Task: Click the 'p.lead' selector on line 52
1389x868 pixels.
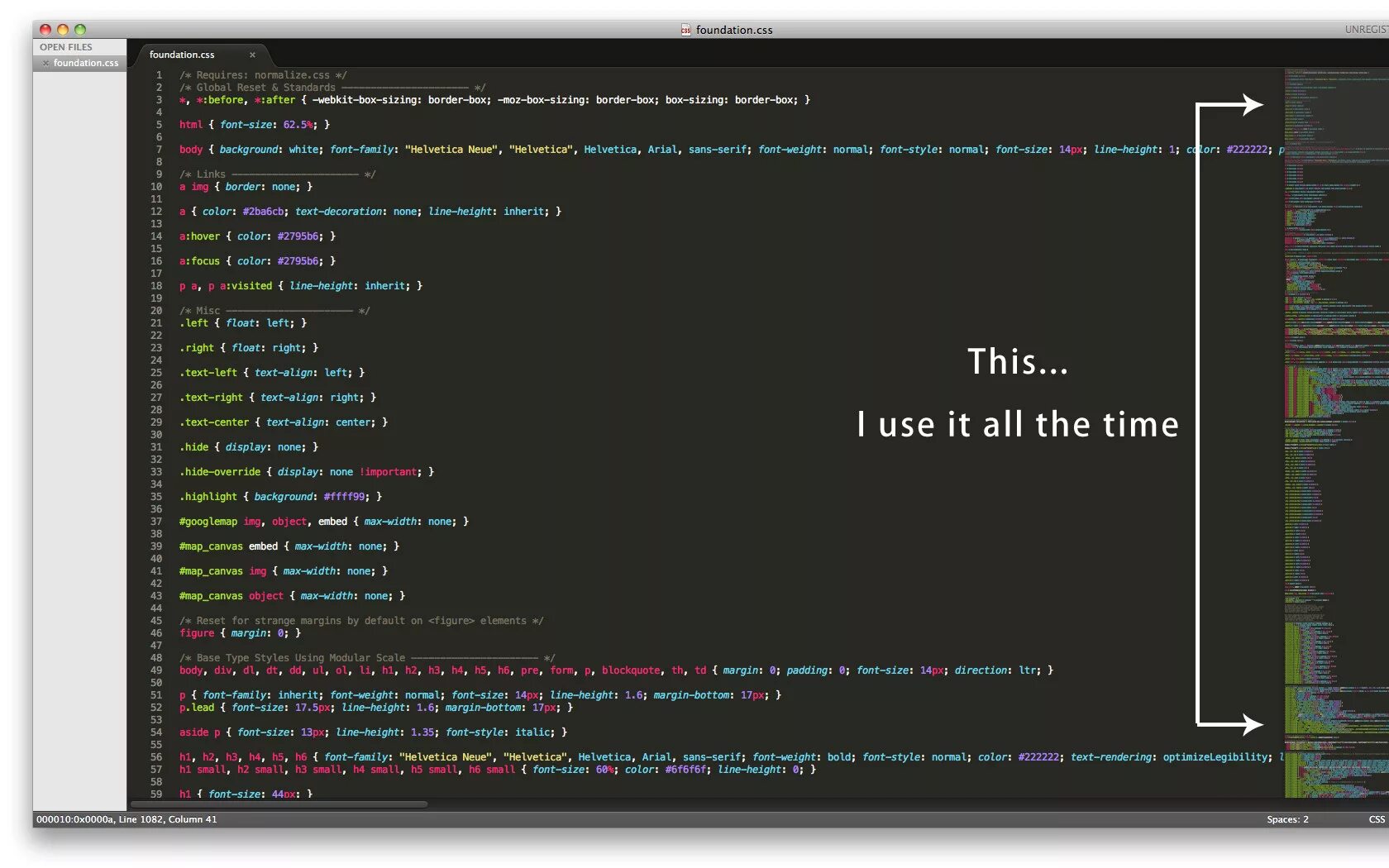Action: pos(197,708)
